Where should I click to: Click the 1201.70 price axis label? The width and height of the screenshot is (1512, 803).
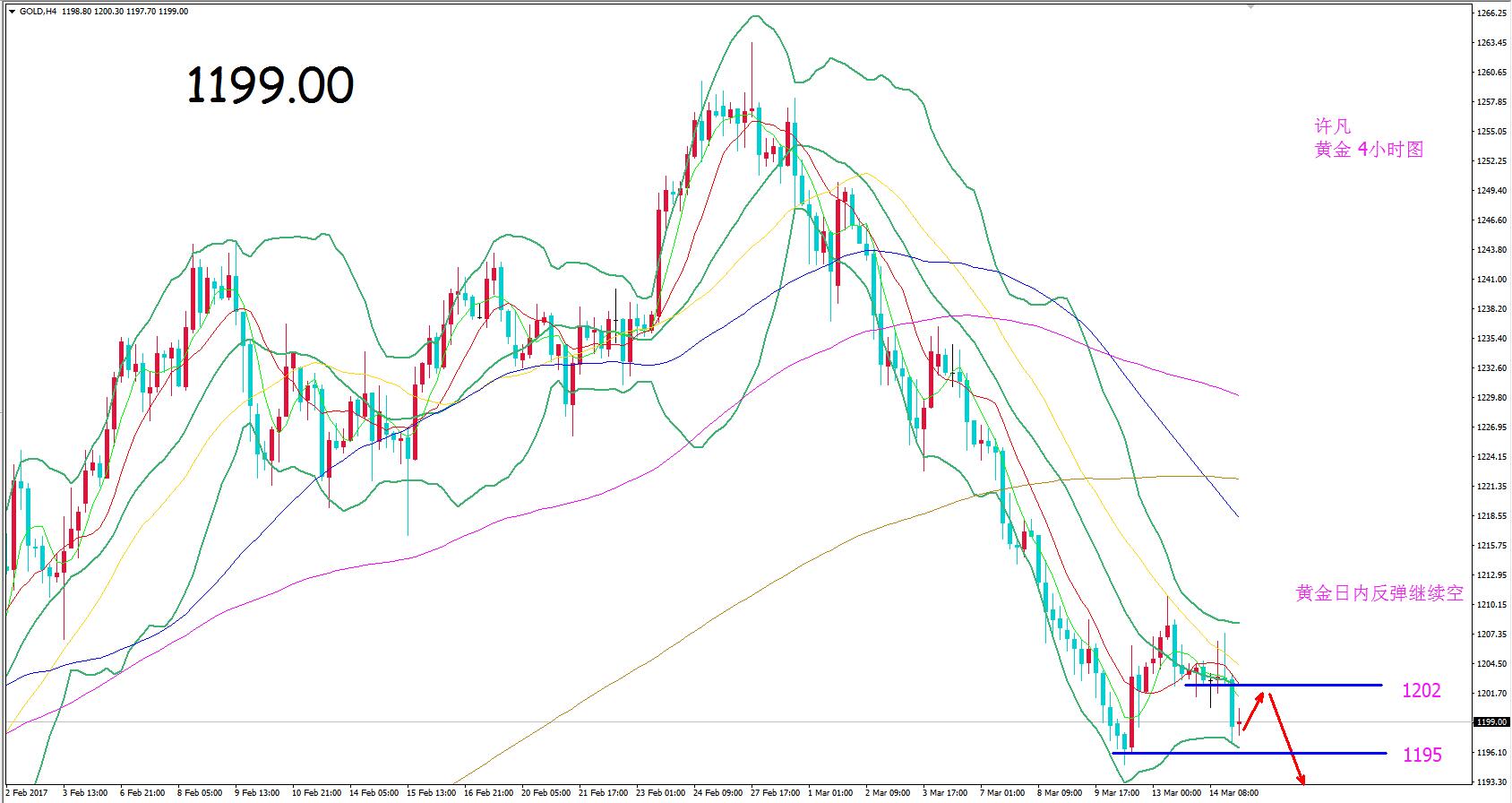pyautogui.click(x=1492, y=694)
